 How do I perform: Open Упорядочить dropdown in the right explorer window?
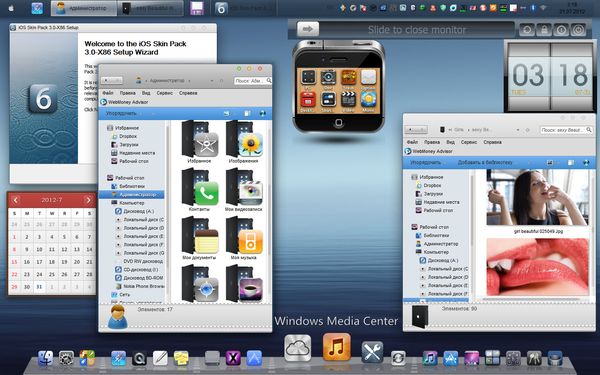(429, 163)
